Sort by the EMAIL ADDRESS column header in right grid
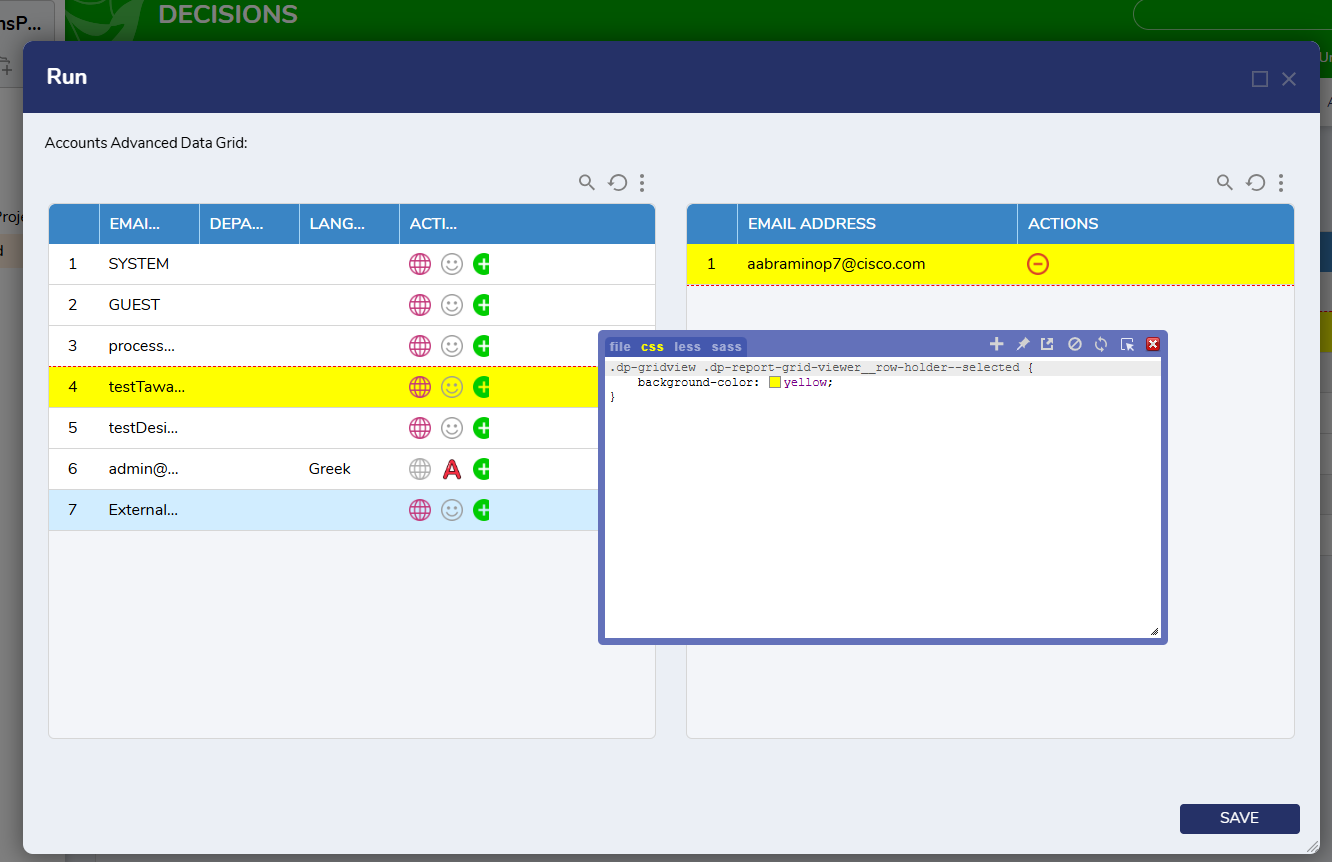The image size is (1332, 862). click(x=812, y=224)
